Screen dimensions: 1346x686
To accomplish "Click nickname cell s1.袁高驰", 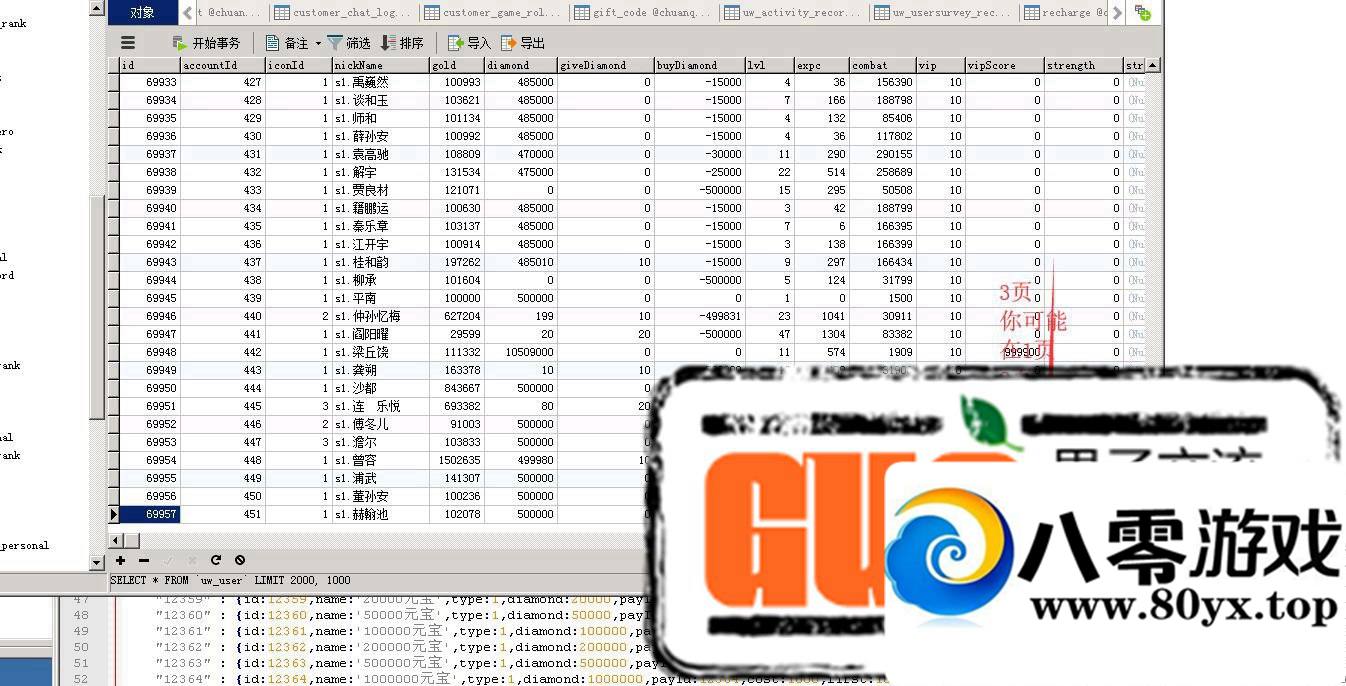I will tap(380, 154).
